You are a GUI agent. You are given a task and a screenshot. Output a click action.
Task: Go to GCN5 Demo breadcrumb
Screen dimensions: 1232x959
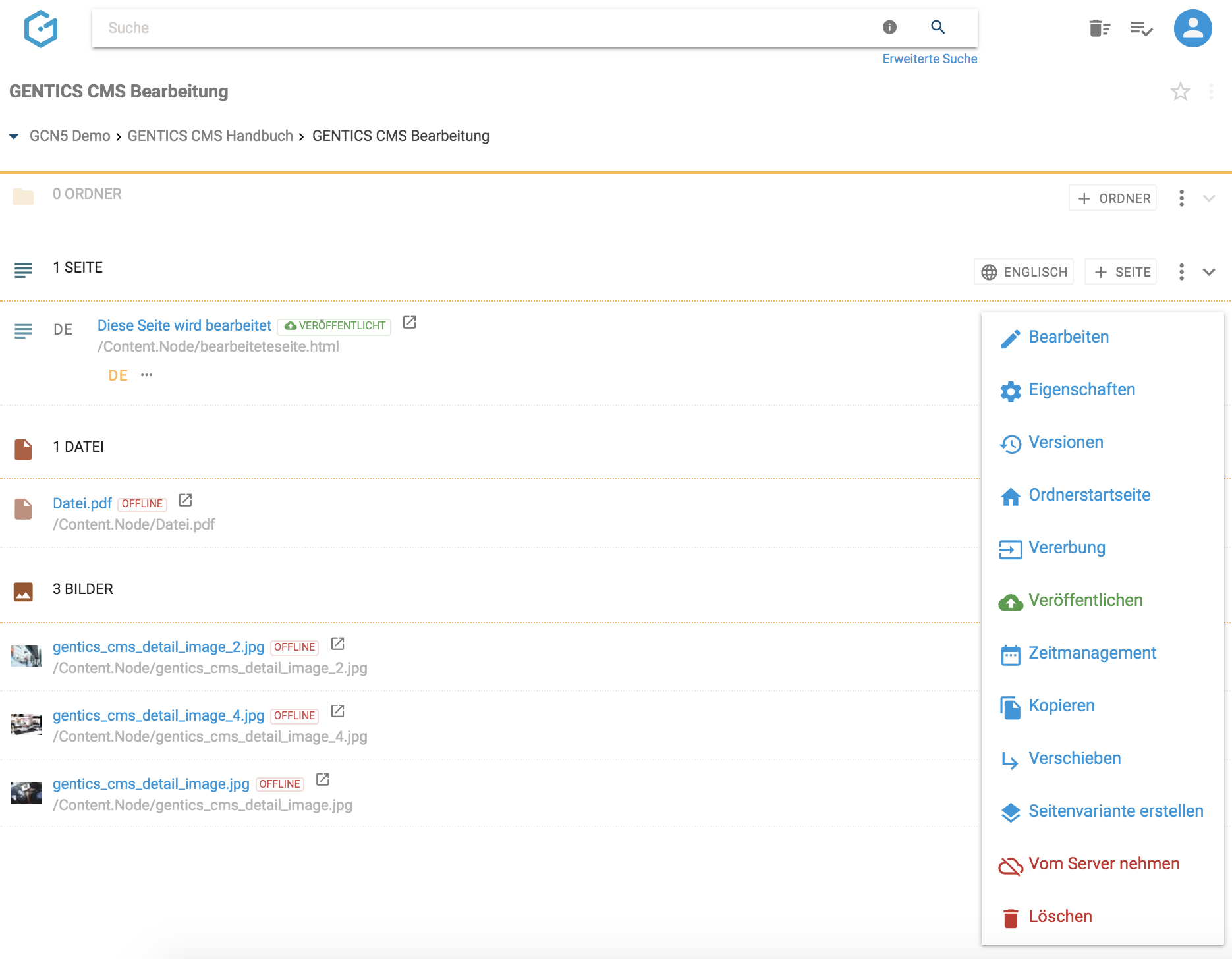70,136
